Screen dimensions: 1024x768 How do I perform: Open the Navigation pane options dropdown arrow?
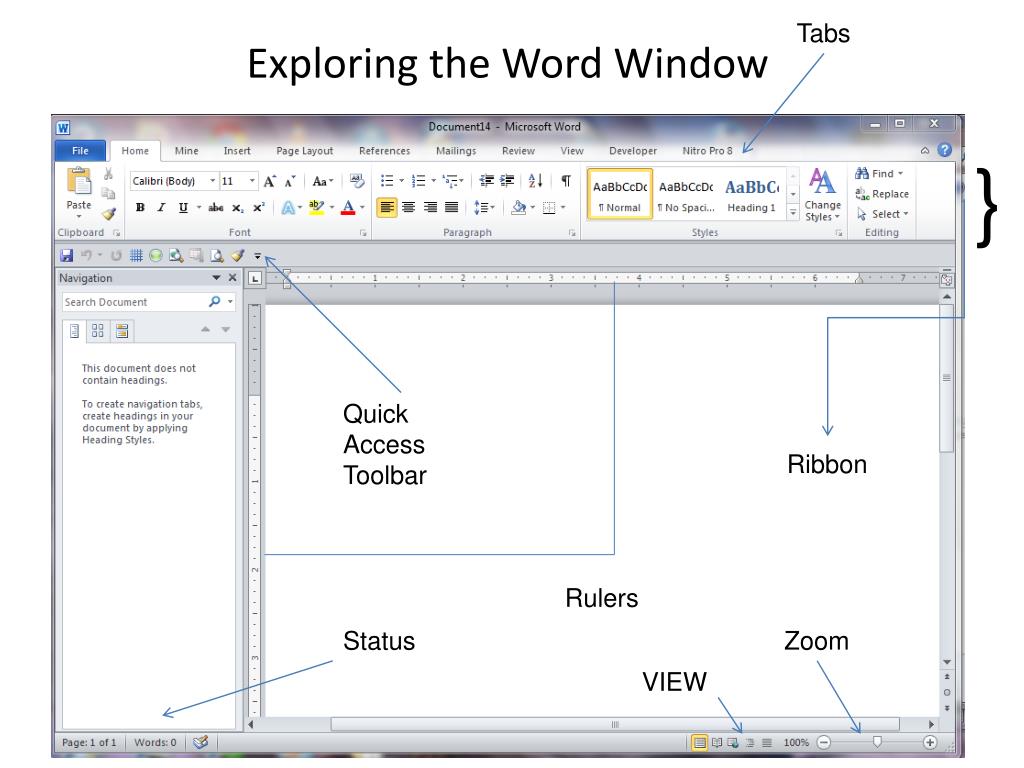click(x=216, y=278)
